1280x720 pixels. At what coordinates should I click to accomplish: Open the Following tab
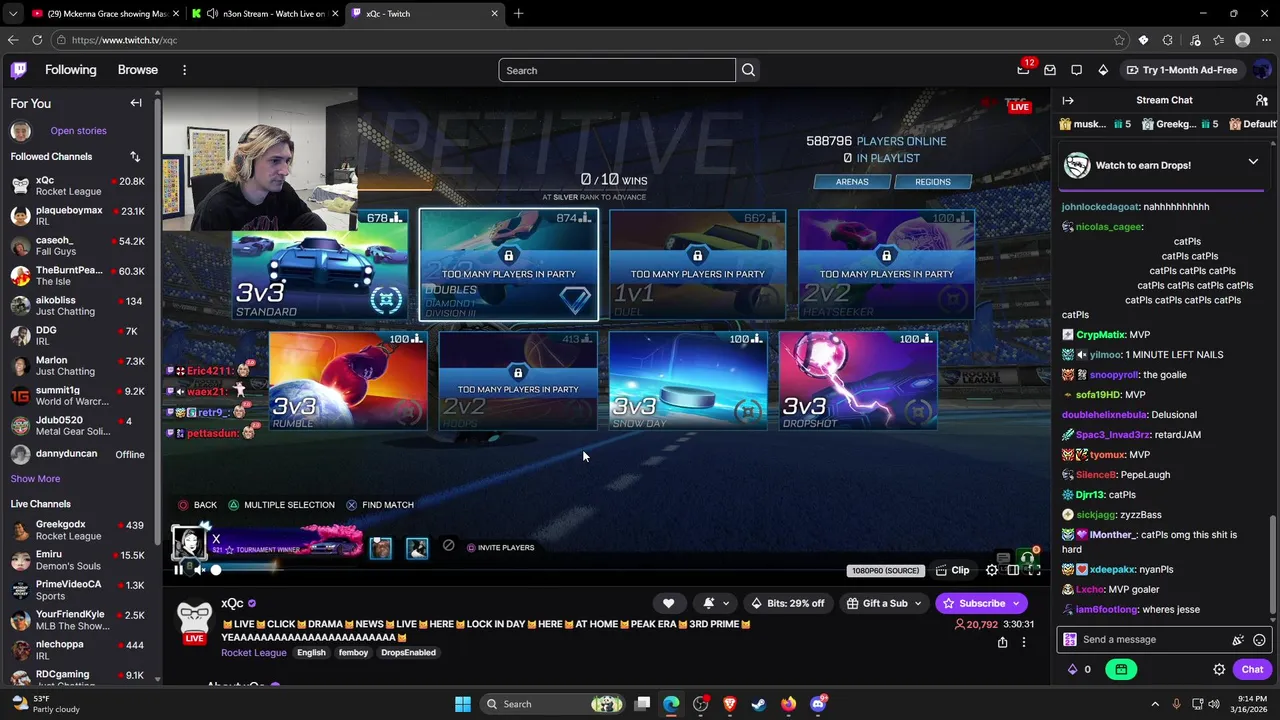click(71, 70)
